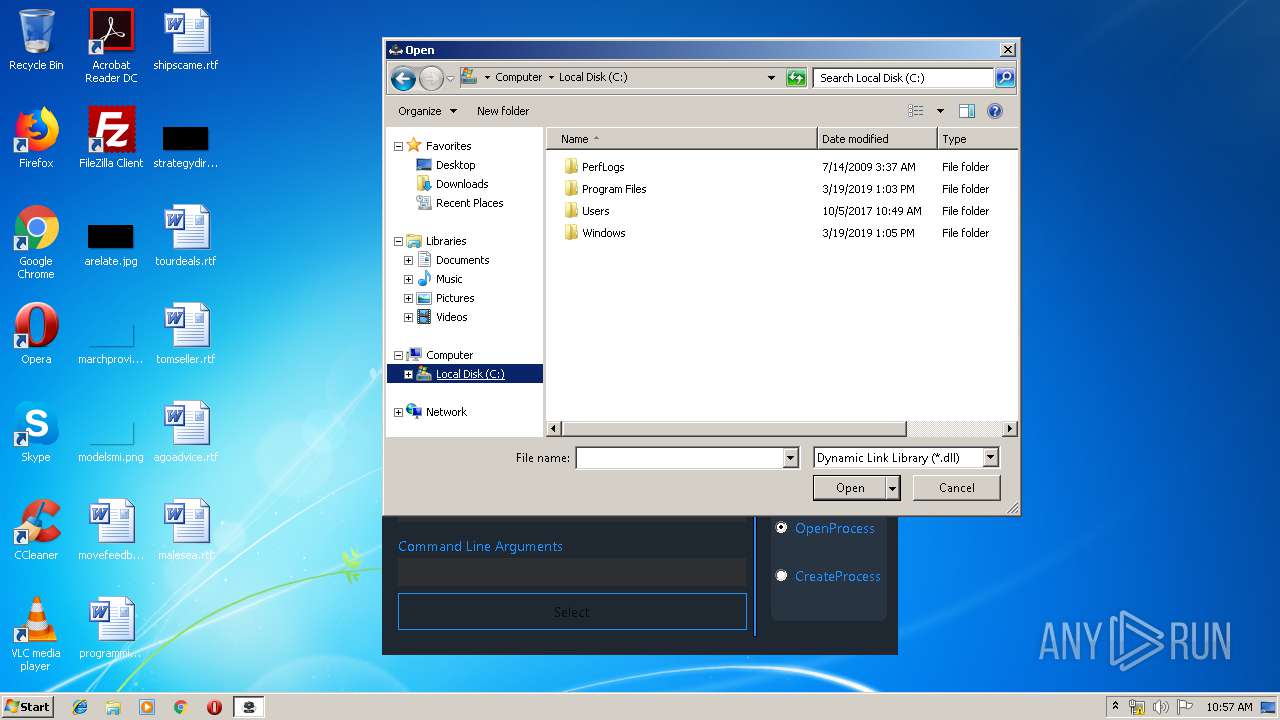Select the CreateProcess radio button

click(x=782, y=576)
